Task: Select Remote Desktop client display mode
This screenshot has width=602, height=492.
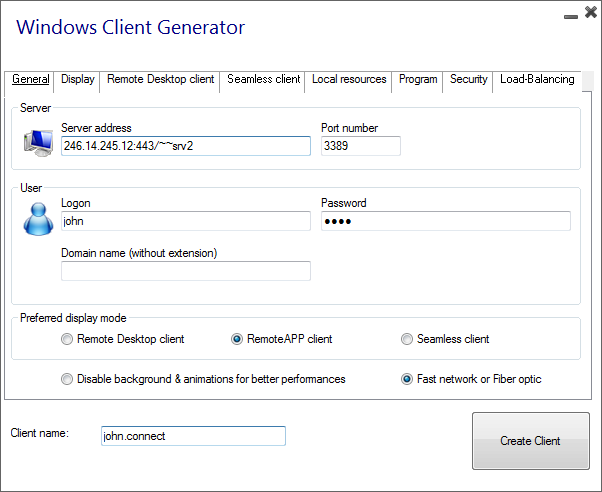Action: pyautogui.click(x=68, y=339)
